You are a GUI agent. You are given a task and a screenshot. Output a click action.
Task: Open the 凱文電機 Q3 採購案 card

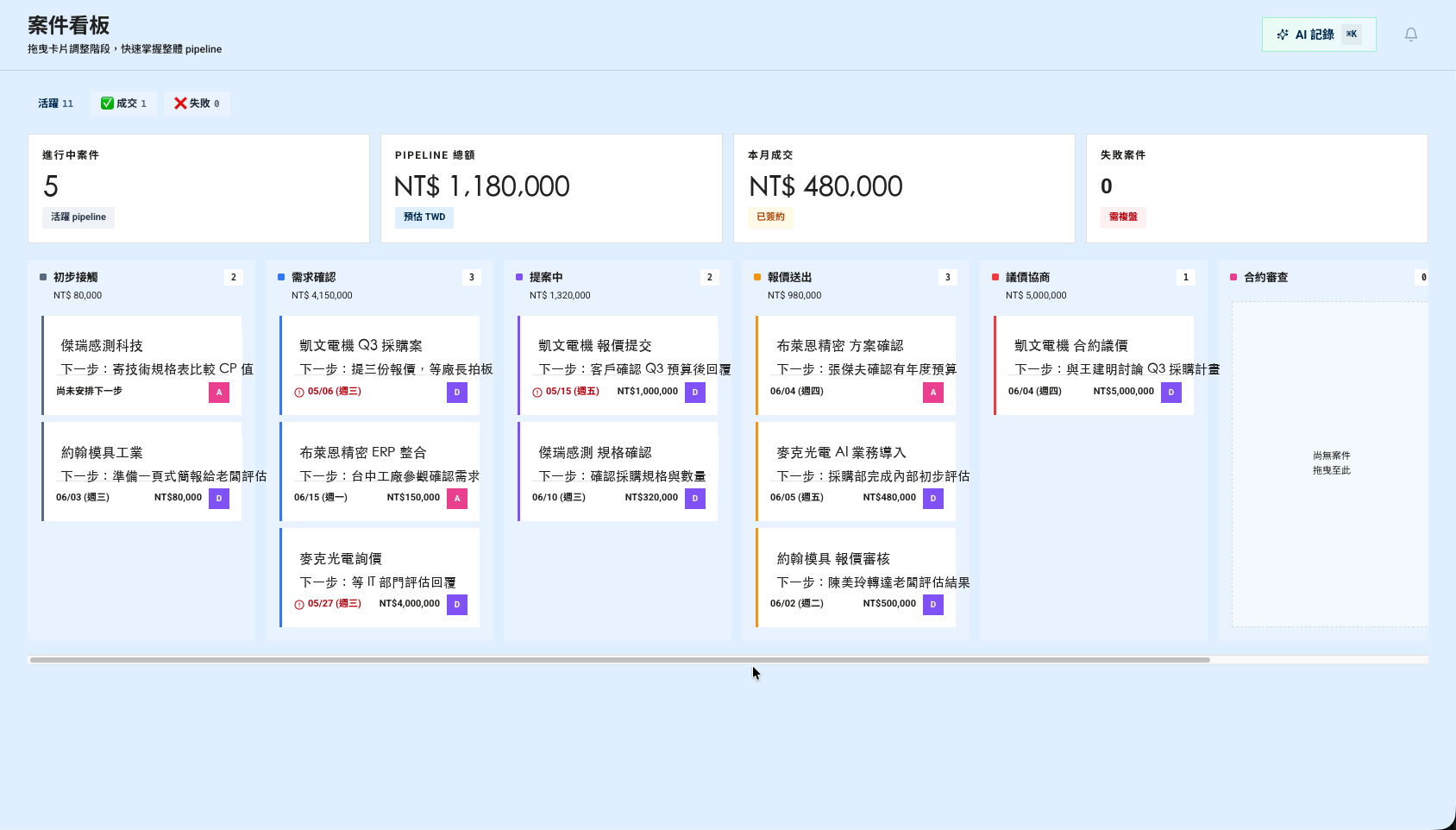(x=381, y=365)
